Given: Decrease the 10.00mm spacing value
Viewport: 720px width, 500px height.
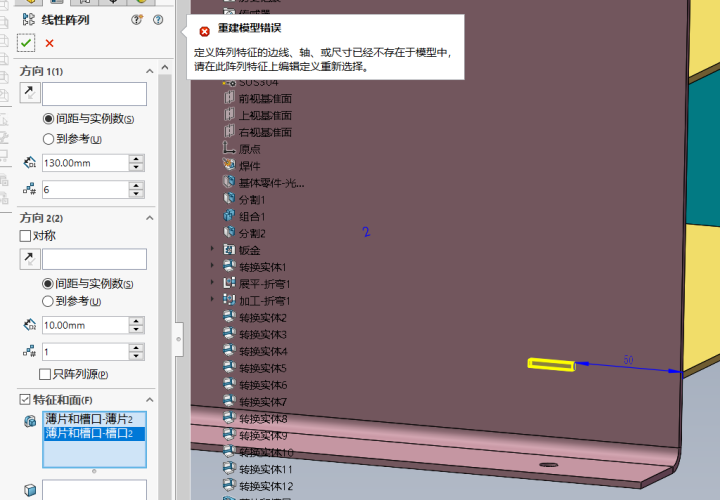Looking at the screenshot, I should tap(136, 329).
